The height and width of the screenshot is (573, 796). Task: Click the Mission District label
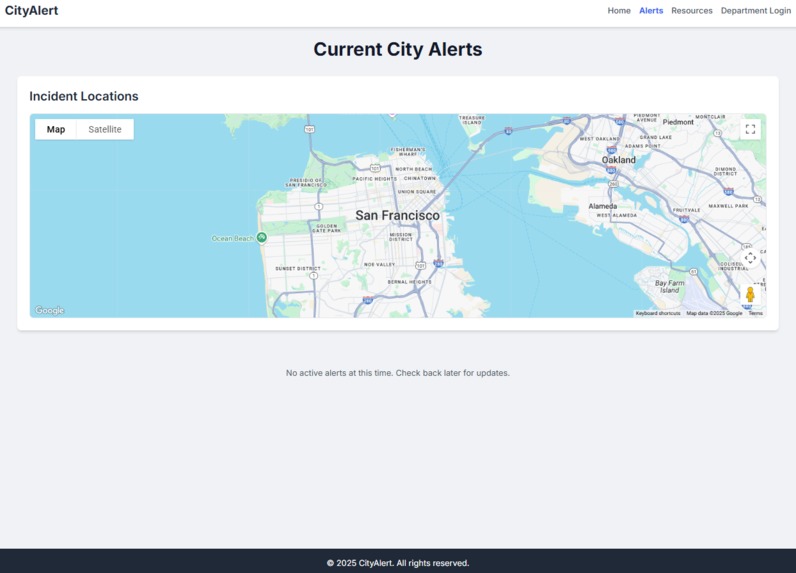coord(401,237)
